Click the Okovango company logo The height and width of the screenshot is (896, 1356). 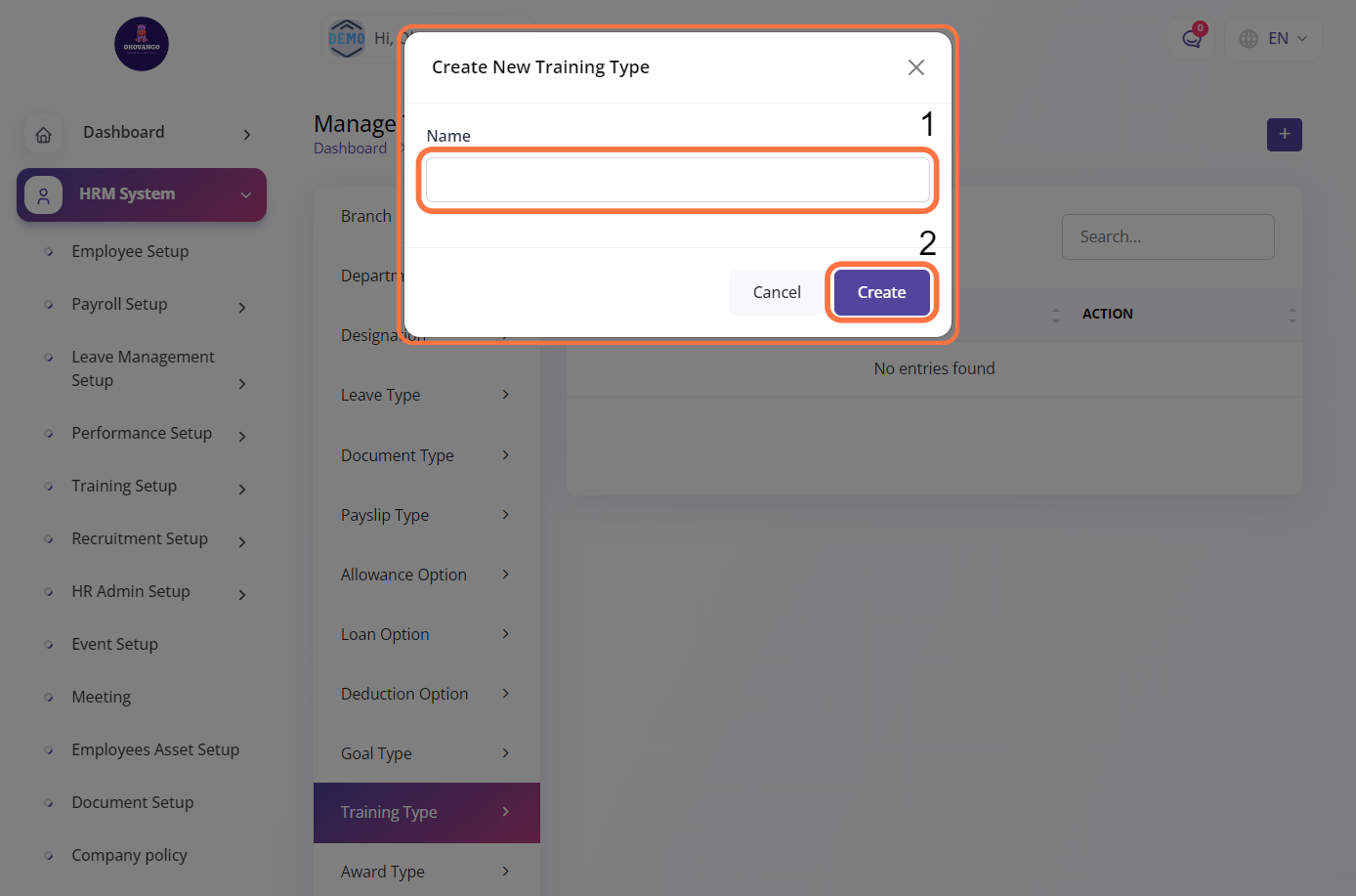[142, 44]
